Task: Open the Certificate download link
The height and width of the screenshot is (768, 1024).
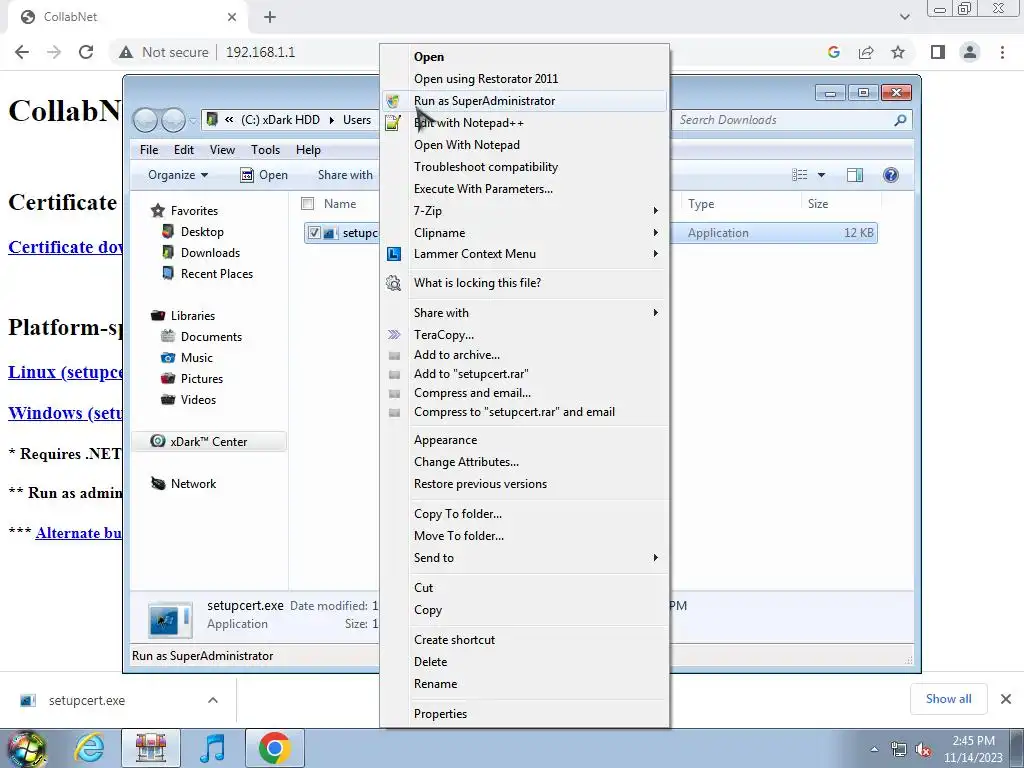Action: pos(65,248)
